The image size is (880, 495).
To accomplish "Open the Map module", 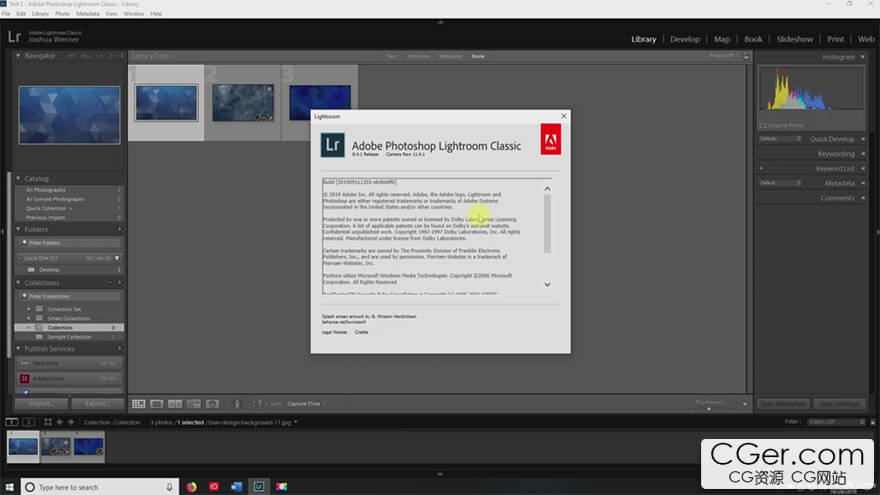I will tap(722, 39).
